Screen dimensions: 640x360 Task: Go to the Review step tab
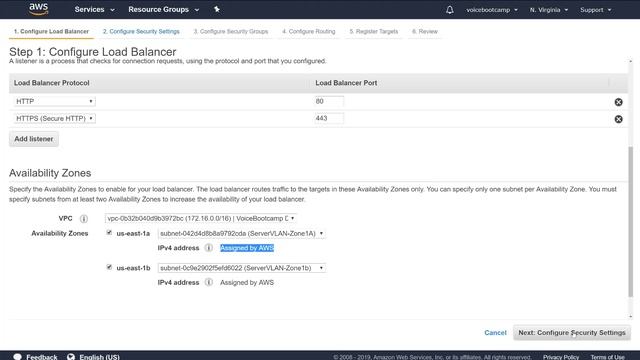coord(425,31)
